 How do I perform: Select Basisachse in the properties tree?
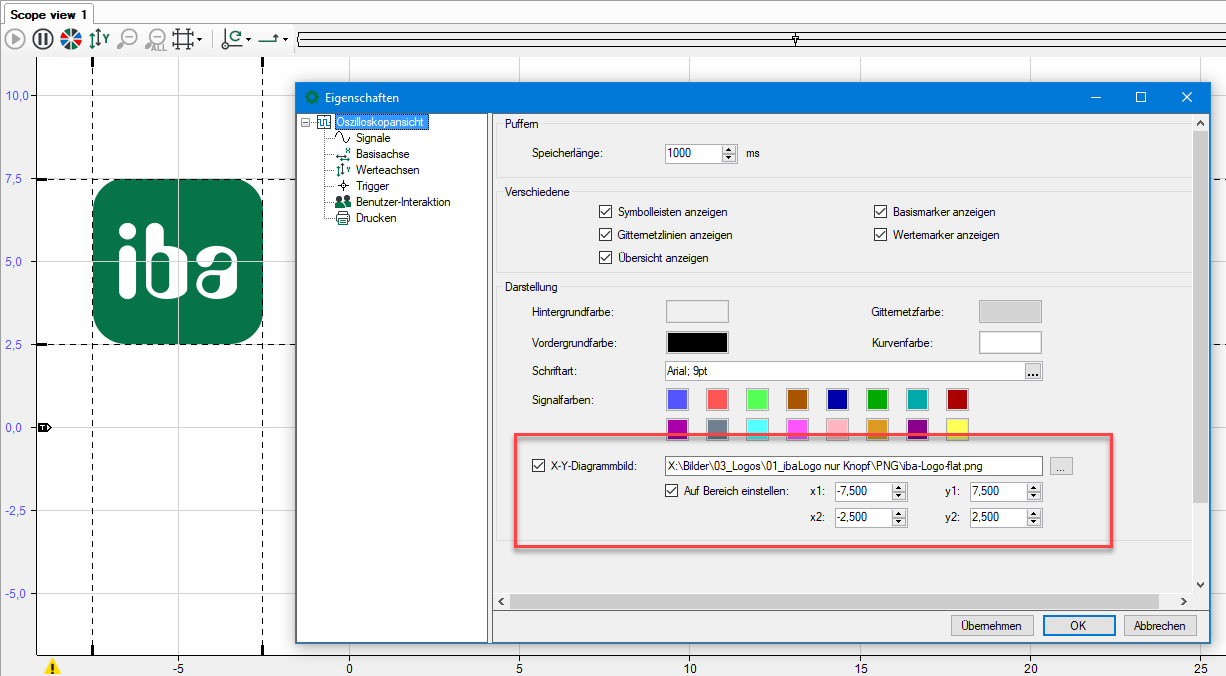coord(382,154)
